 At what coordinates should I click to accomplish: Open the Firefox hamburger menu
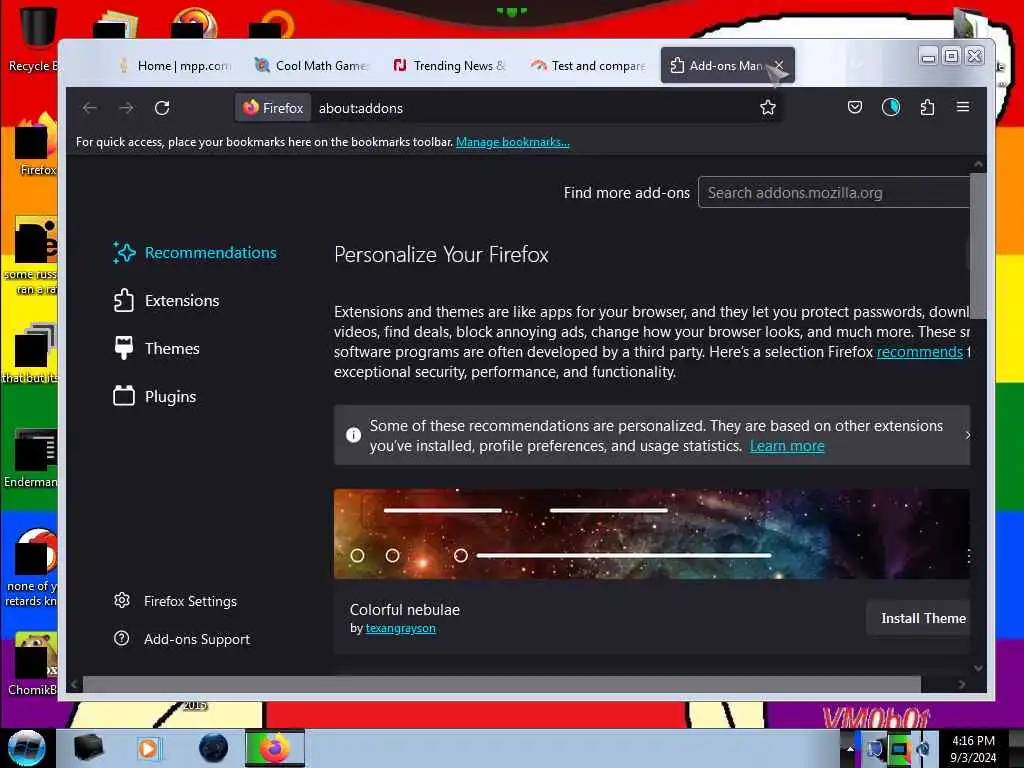(963, 107)
